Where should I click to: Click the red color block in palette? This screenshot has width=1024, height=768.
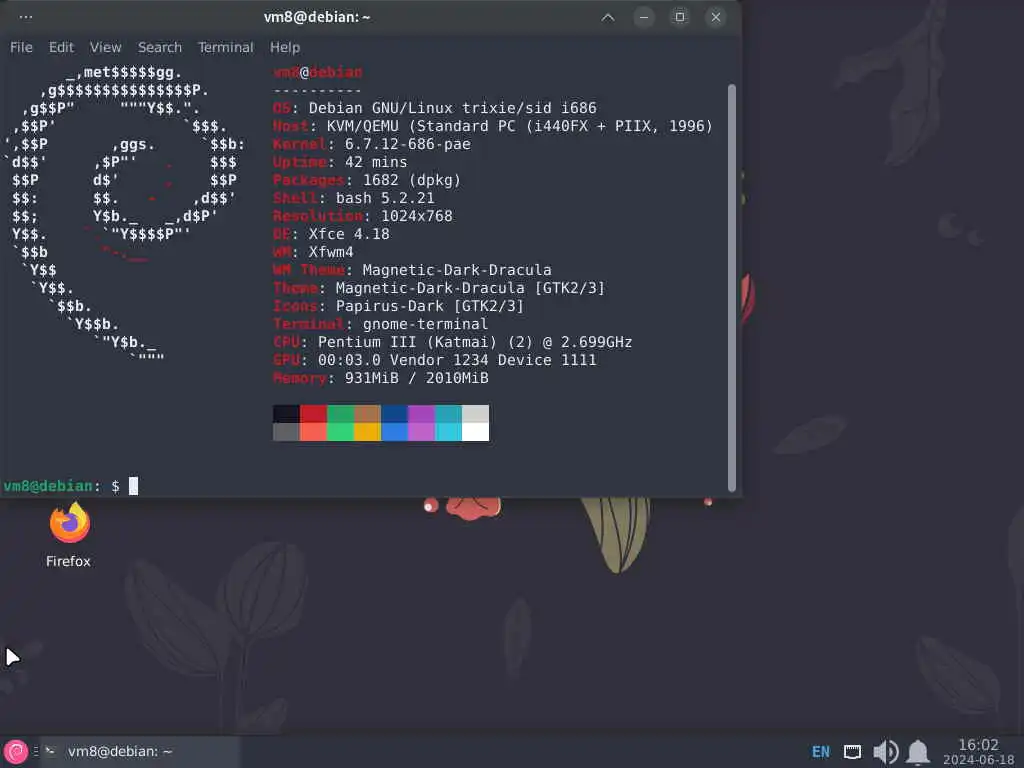(x=313, y=413)
